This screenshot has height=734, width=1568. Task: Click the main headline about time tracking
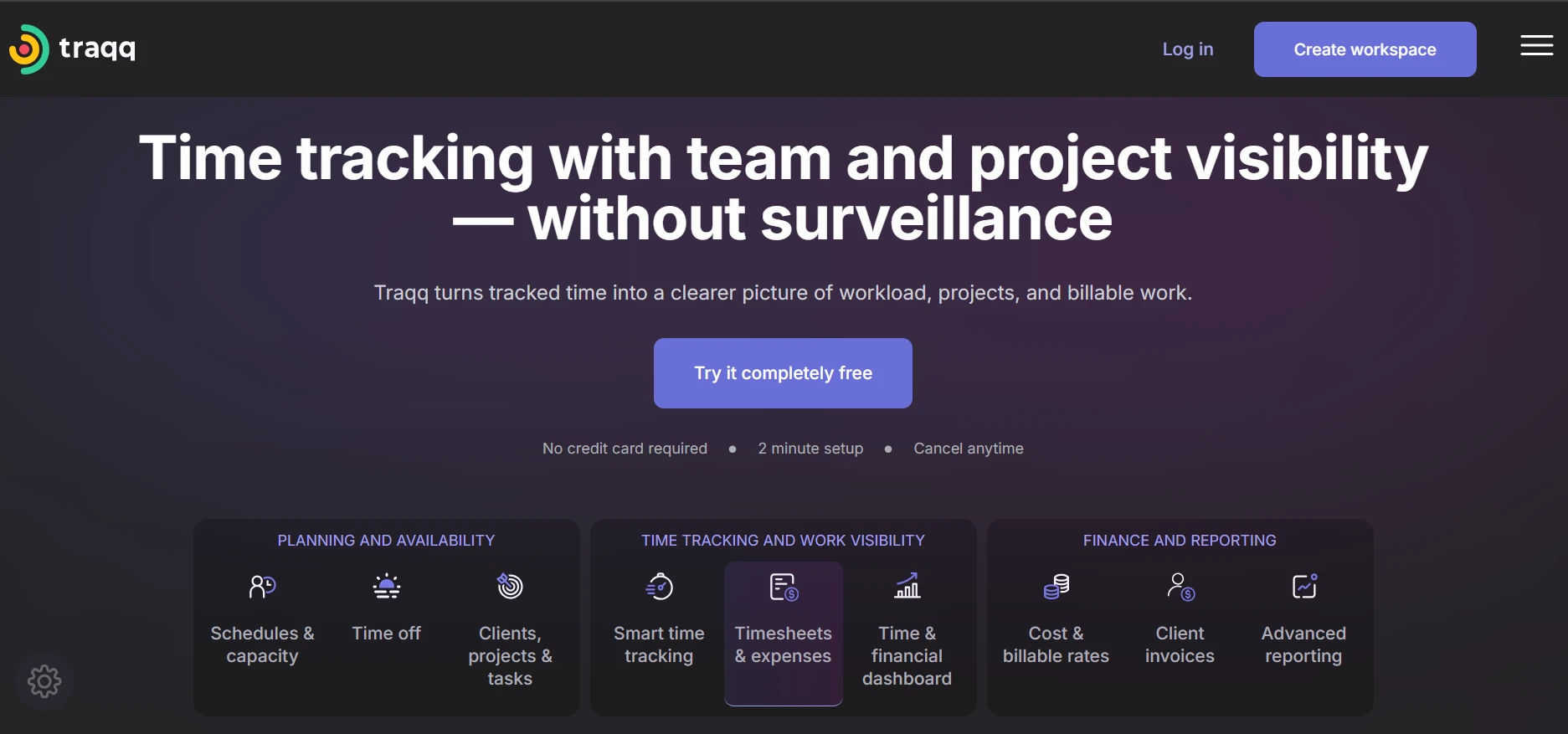coord(784,188)
